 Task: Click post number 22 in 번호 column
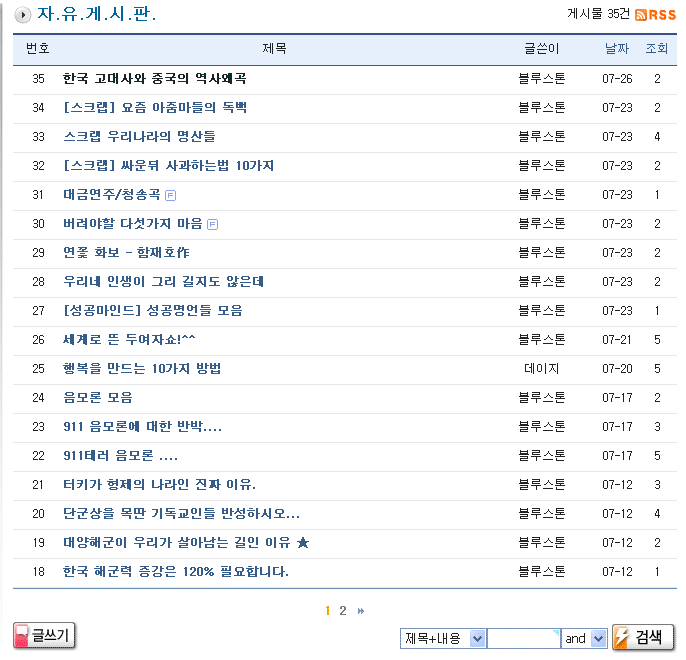(x=38, y=456)
